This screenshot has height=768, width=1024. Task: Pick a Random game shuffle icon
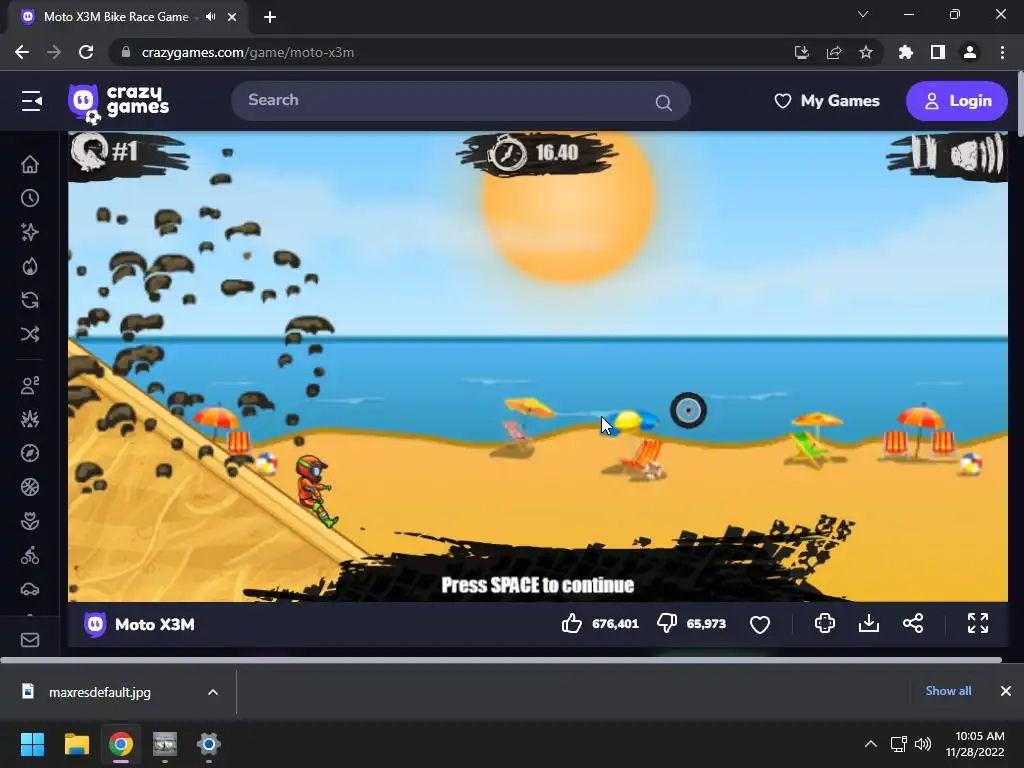pyautogui.click(x=30, y=334)
